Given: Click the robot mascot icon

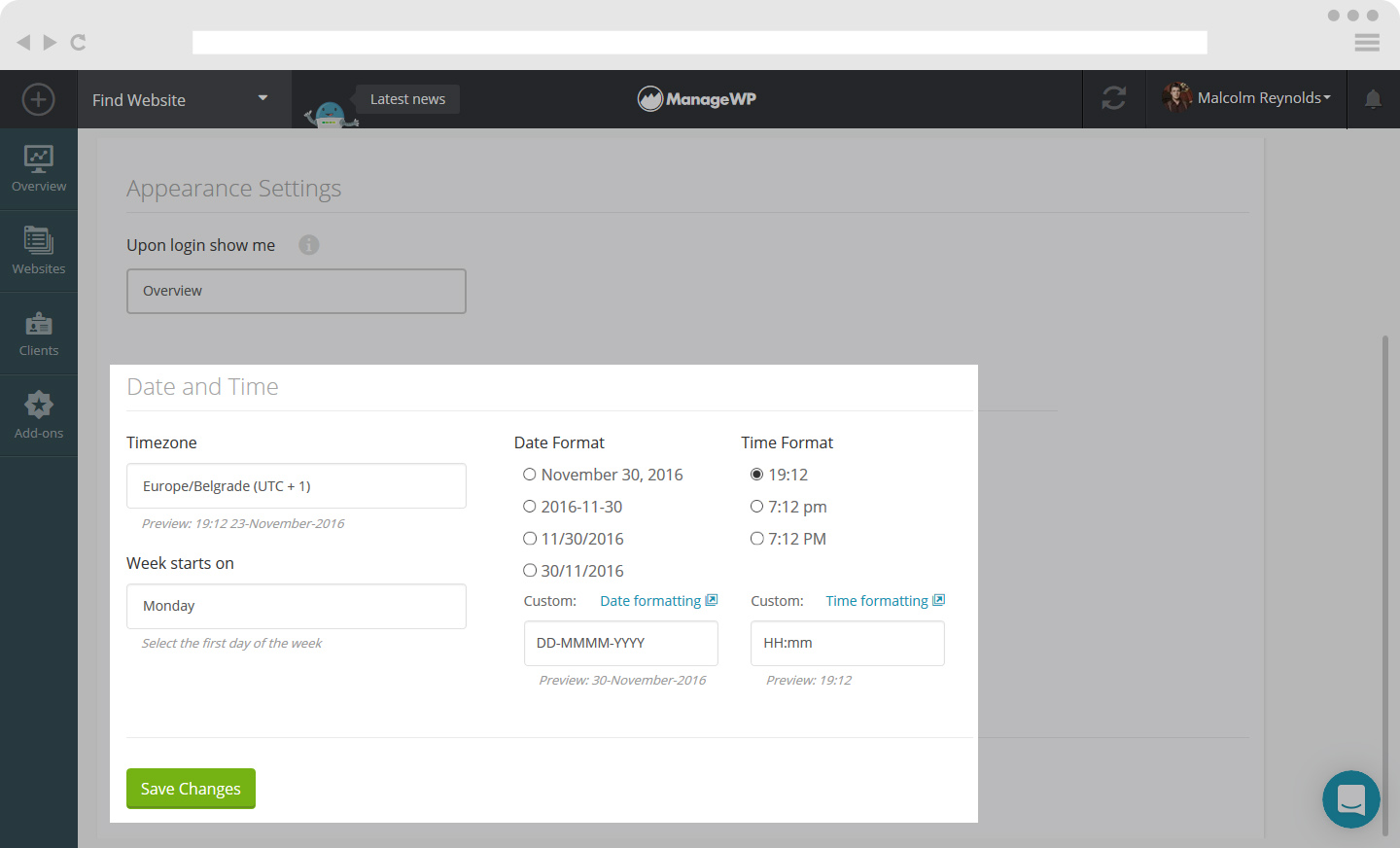Looking at the screenshot, I should coord(332,115).
